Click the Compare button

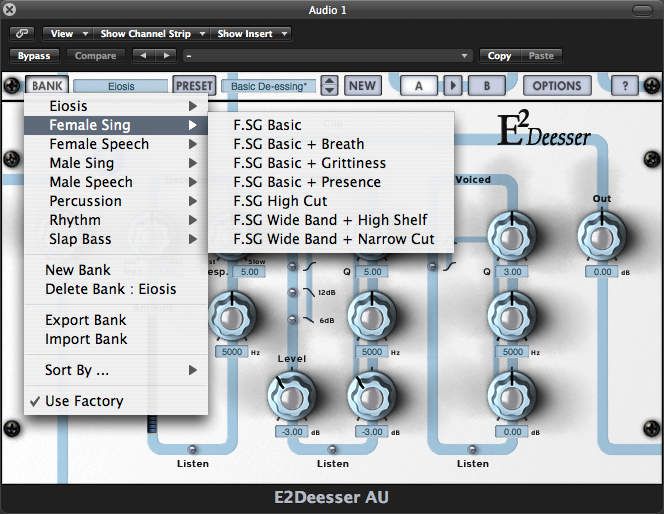click(95, 55)
